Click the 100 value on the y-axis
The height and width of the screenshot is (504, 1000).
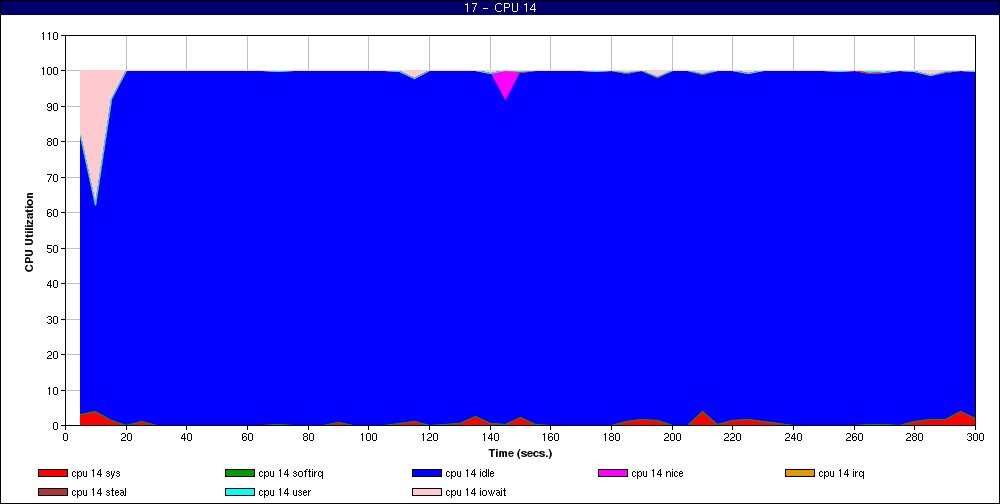click(51, 71)
